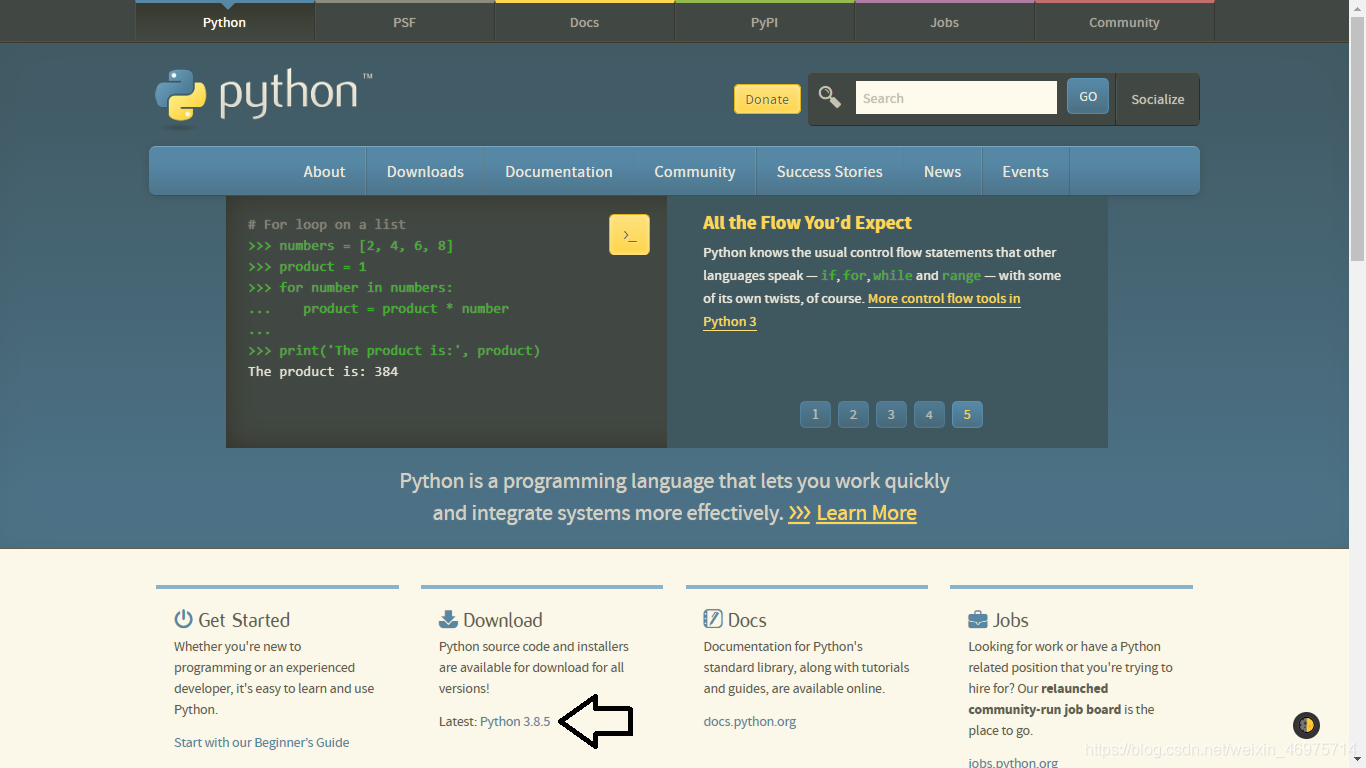Open the Success Stories menu
The height and width of the screenshot is (768, 1366).
[830, 171]
